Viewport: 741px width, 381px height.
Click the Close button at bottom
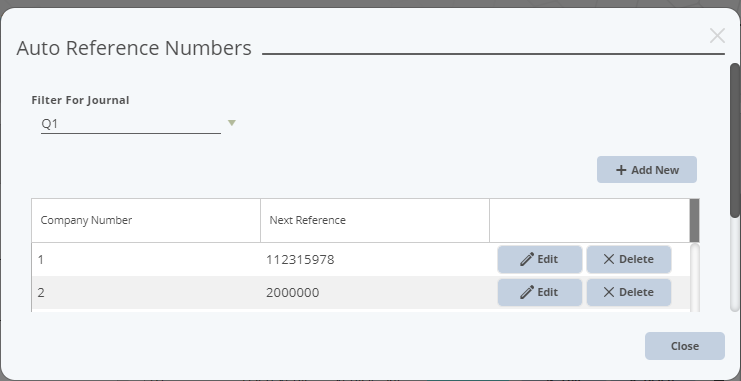coord(684,346)
